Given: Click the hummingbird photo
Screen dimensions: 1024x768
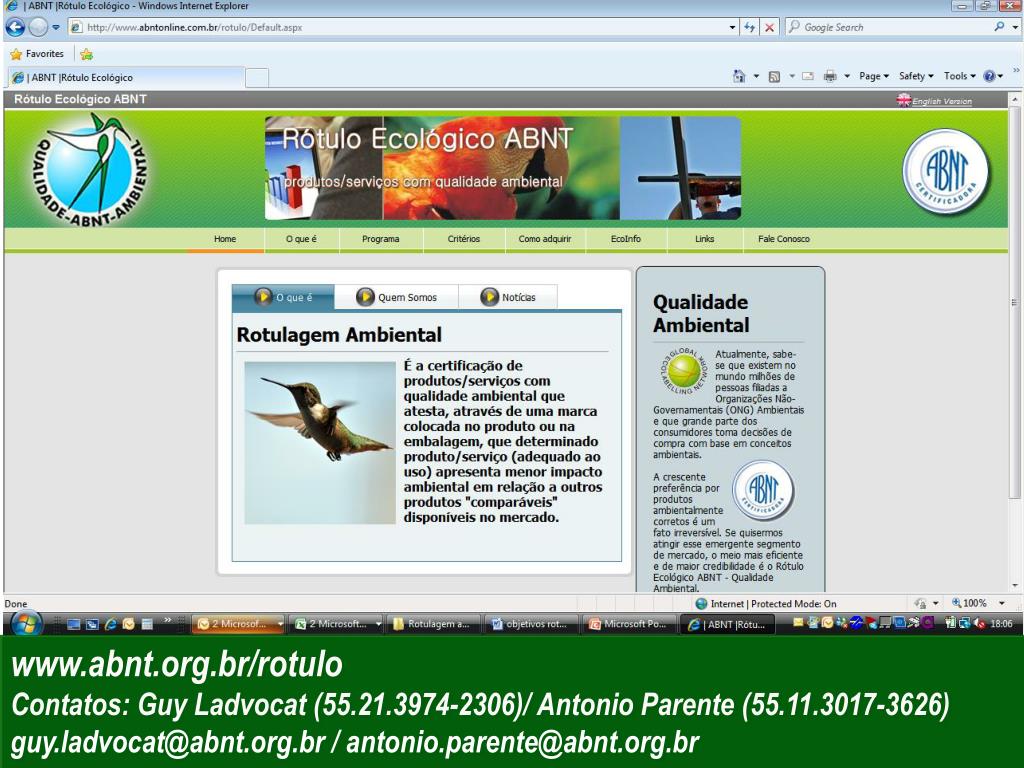Looking at the screenshot, I should click(x=320, y=443).
